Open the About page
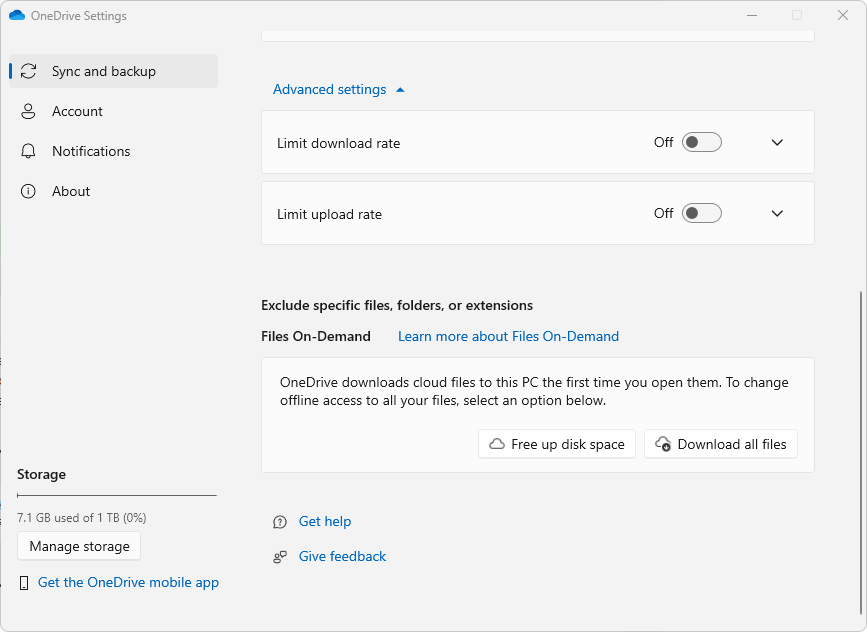Image resolution: width=867 pixels, height=632 pixels. point(113,191)
